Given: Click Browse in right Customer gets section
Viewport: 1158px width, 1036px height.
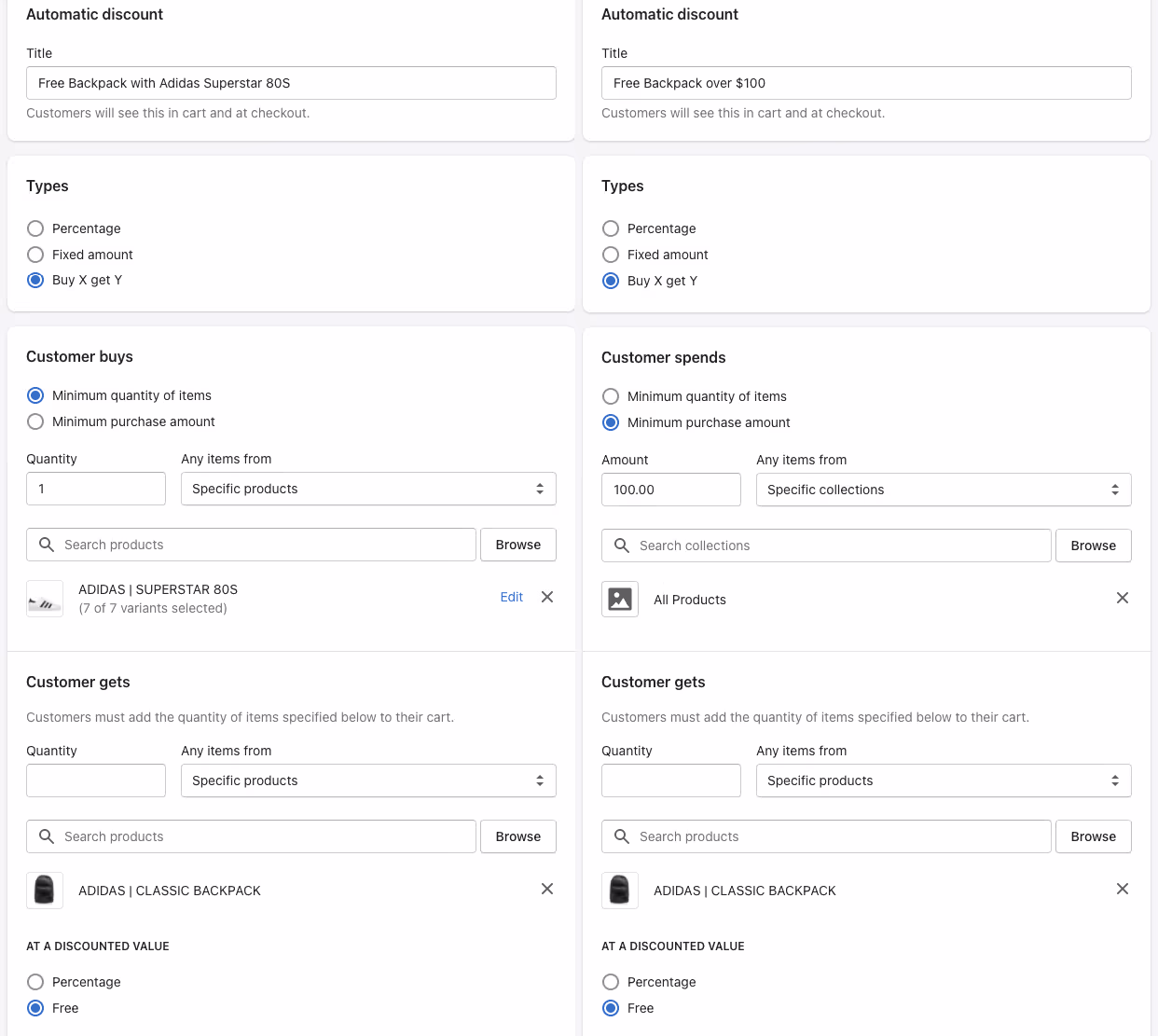Looking at the screenshot, I should (x=1094, y=836).
